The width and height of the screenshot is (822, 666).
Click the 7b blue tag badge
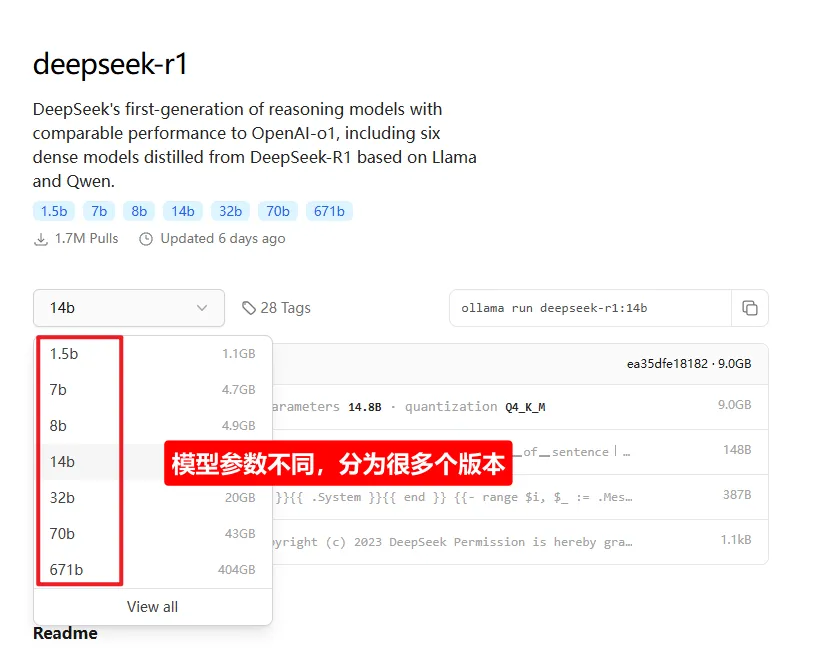coord(99,211)
